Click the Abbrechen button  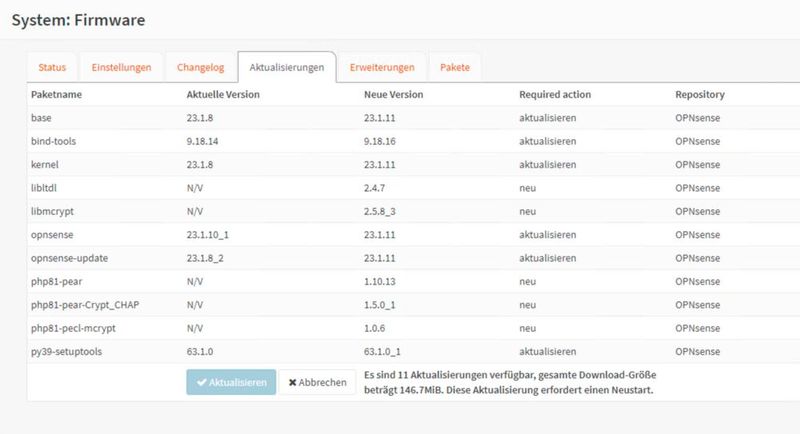[x=317, y=382]
